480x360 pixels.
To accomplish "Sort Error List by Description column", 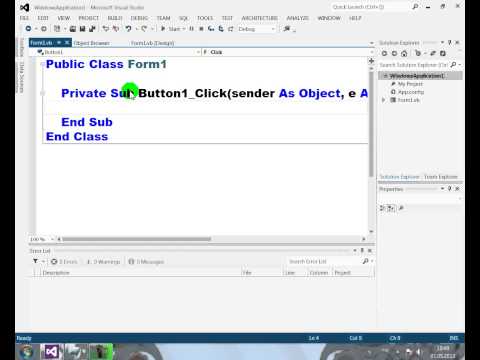I will pos(142,273).
